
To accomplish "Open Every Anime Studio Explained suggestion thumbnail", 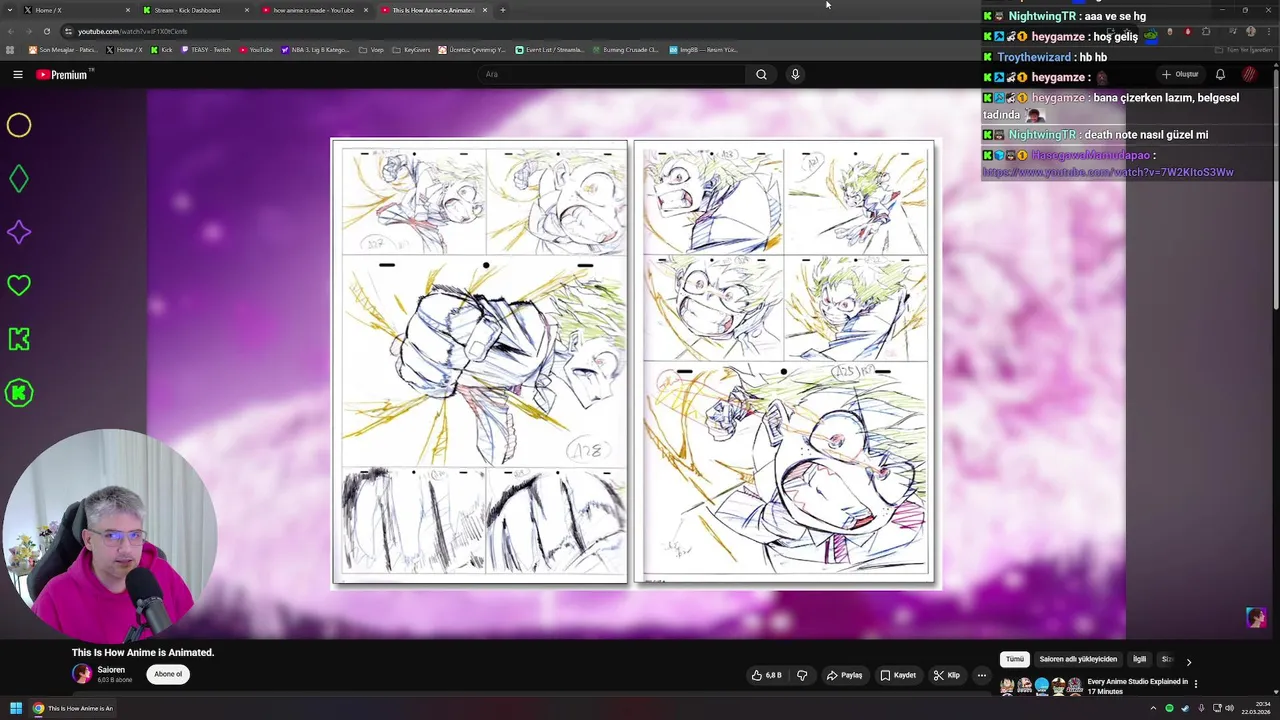I will click(1041, 686).
